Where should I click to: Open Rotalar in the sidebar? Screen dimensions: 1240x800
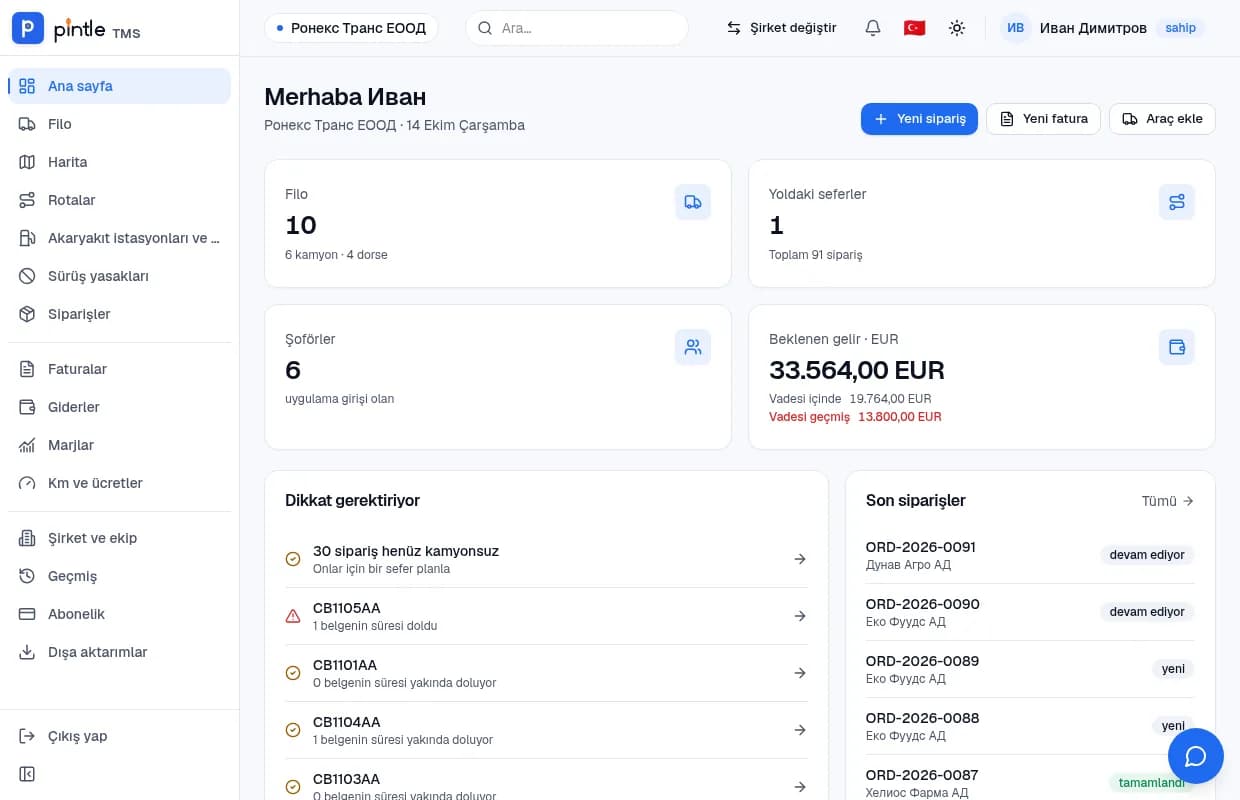pyautogui.click(x=120, y=200)
